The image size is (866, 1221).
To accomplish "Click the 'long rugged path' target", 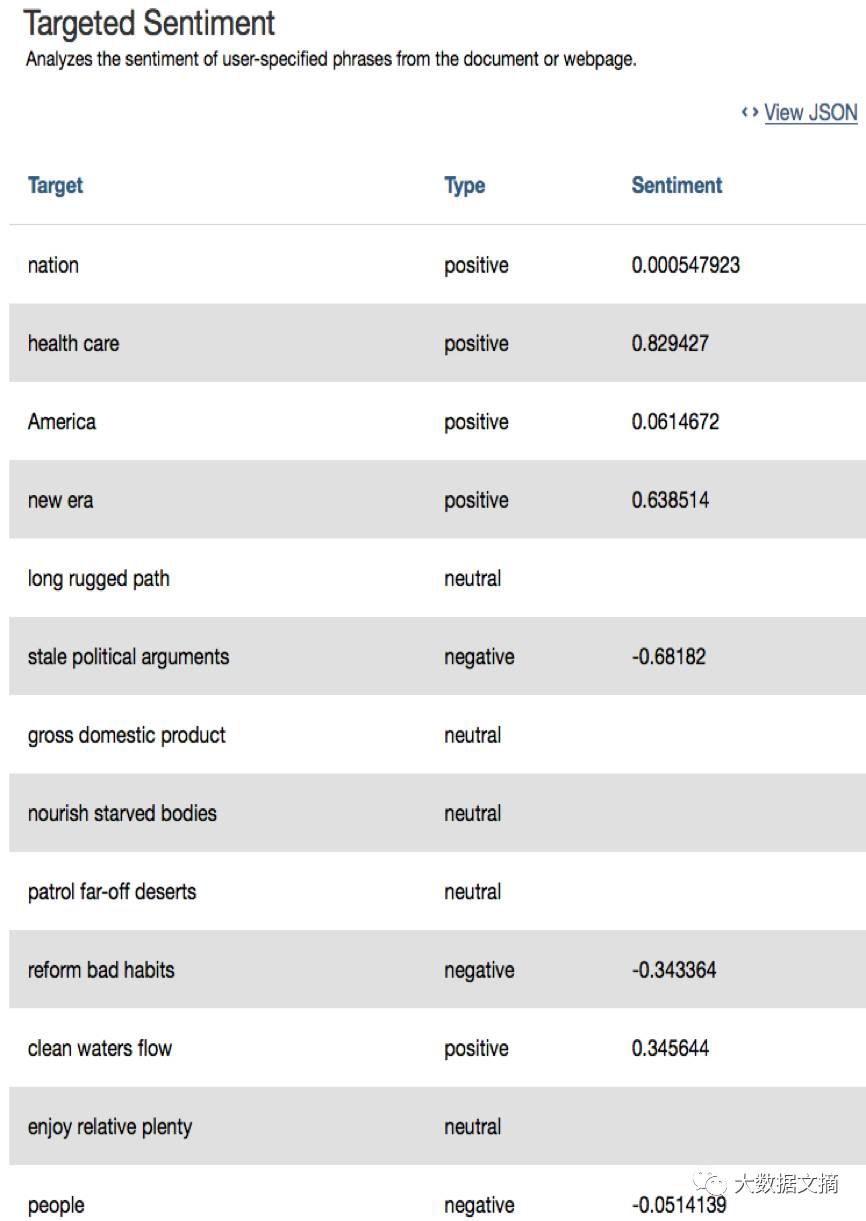I will pyautogui.click(x=98, y=579).
